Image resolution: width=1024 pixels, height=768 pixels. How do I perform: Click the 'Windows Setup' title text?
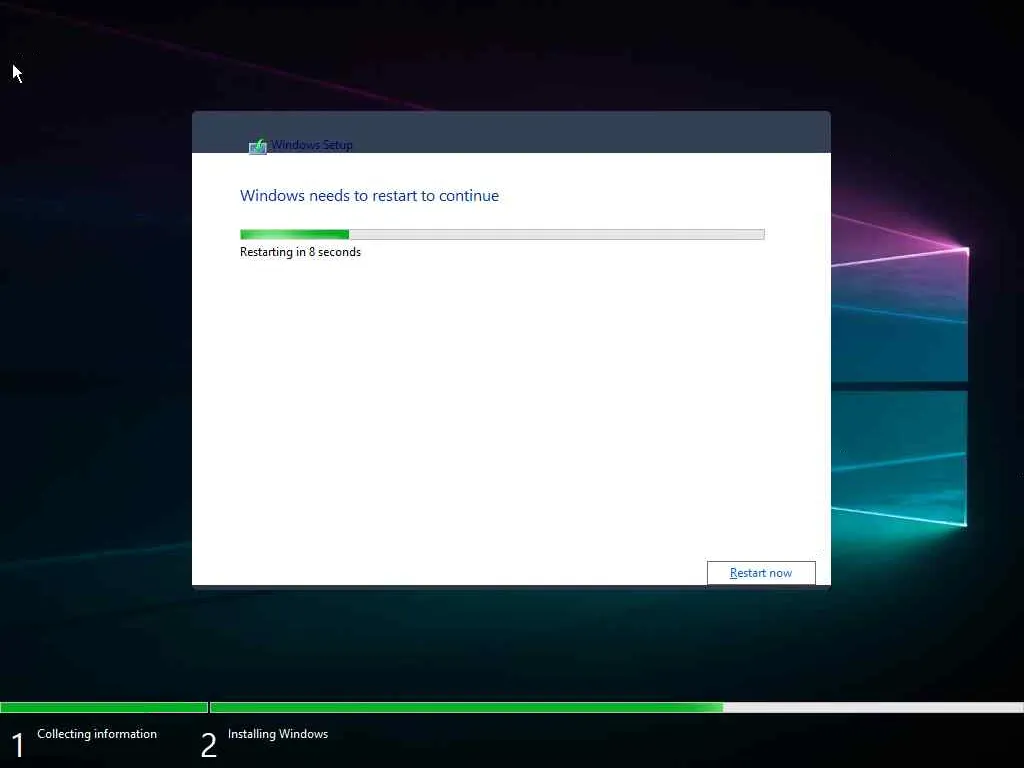point(312,145)
